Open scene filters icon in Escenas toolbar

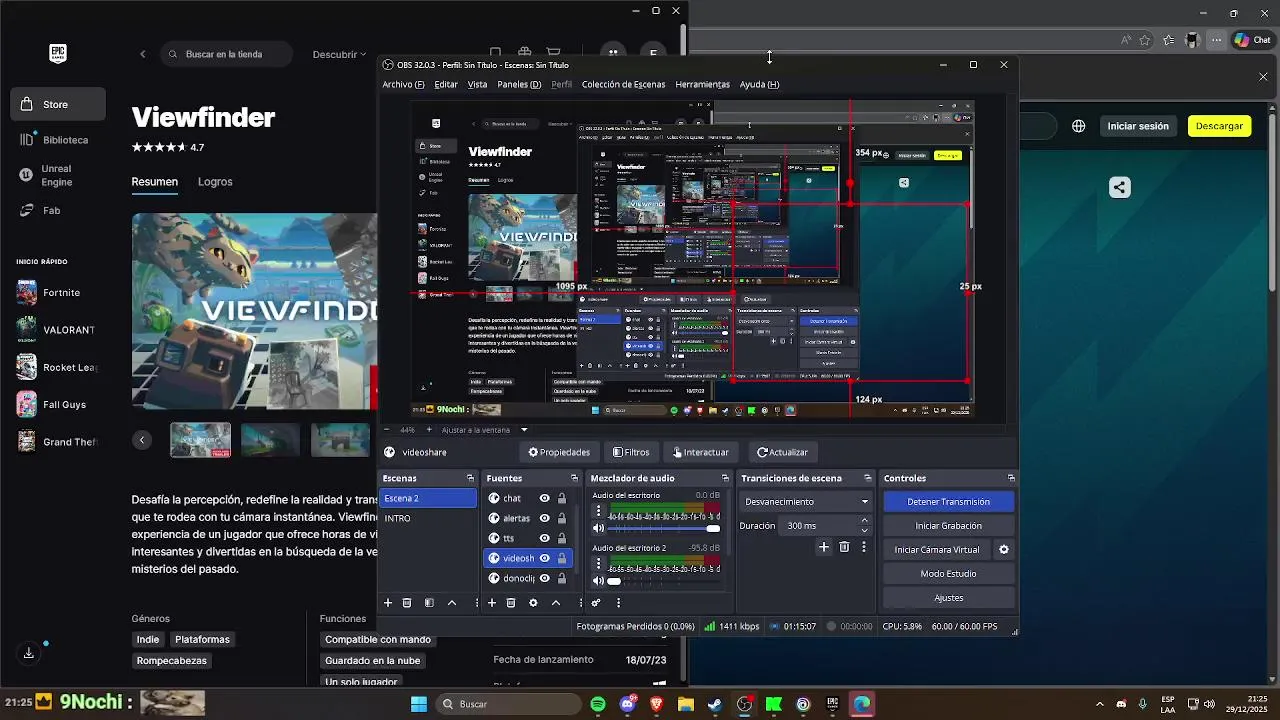[429, 603]
